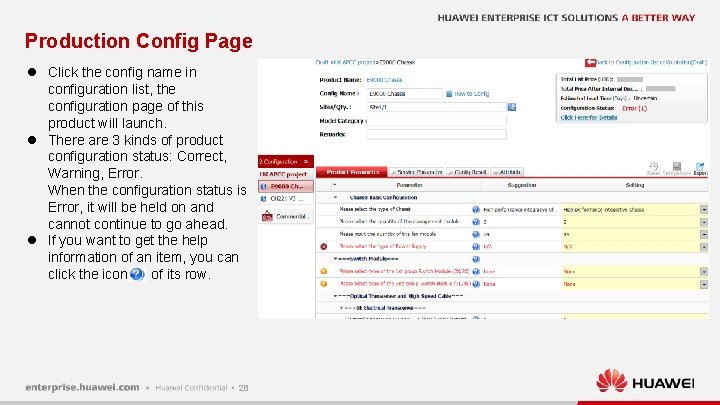Click blue help icon in slide bullet text
The height and width of the screenshot is (405, 720).
click(137, 274)
